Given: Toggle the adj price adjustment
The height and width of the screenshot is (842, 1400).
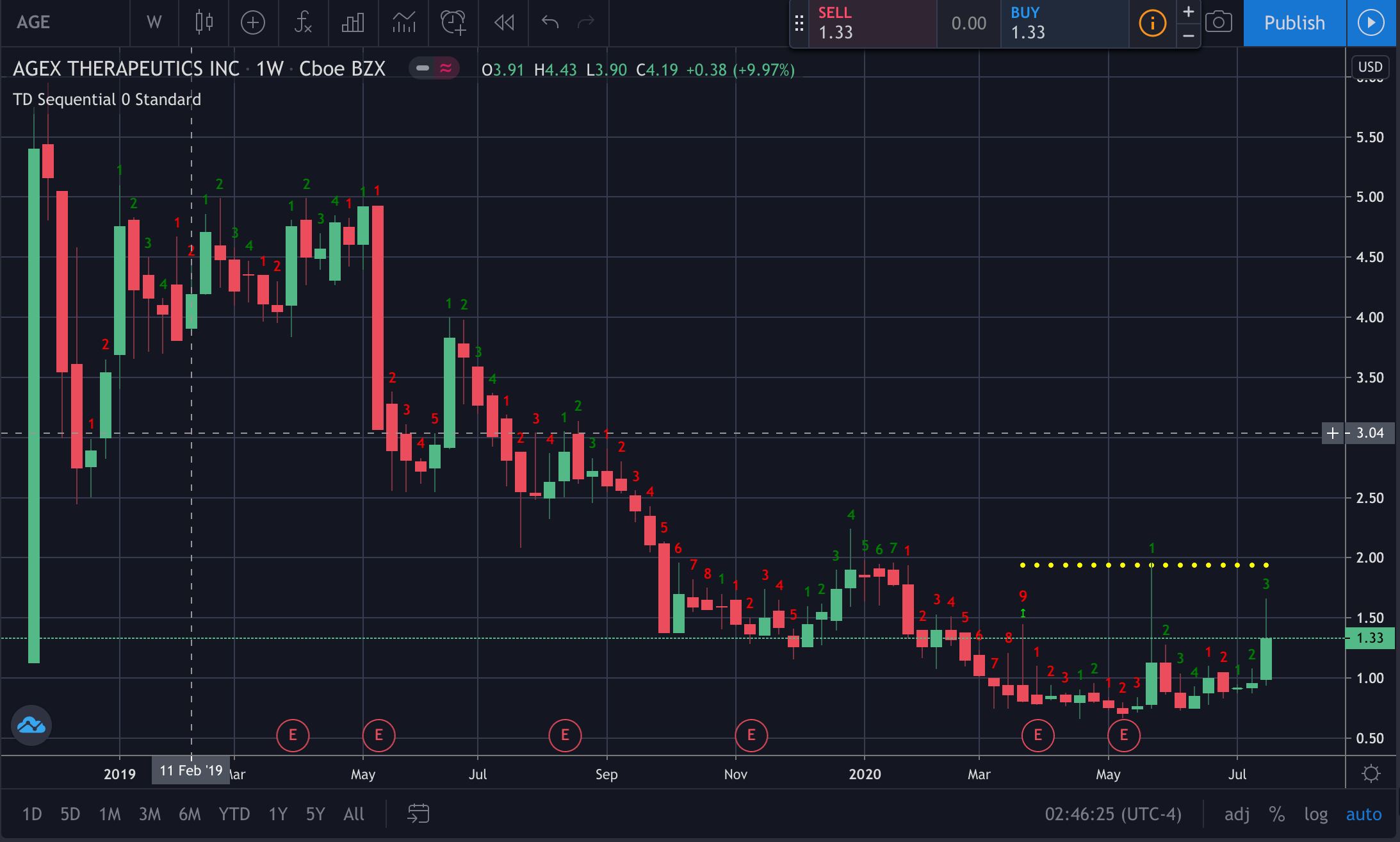Looking at the screenshot, I should [x=1236, y=814].
